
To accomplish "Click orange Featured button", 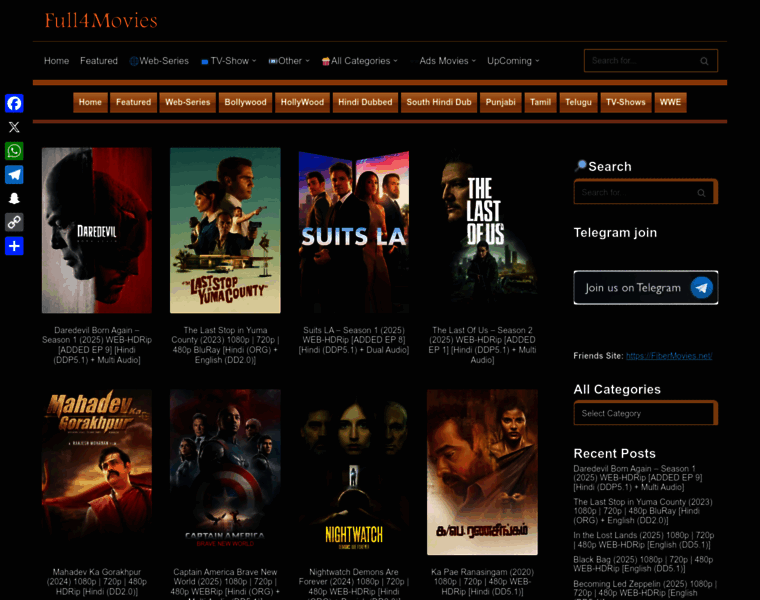I will [133, 102].
